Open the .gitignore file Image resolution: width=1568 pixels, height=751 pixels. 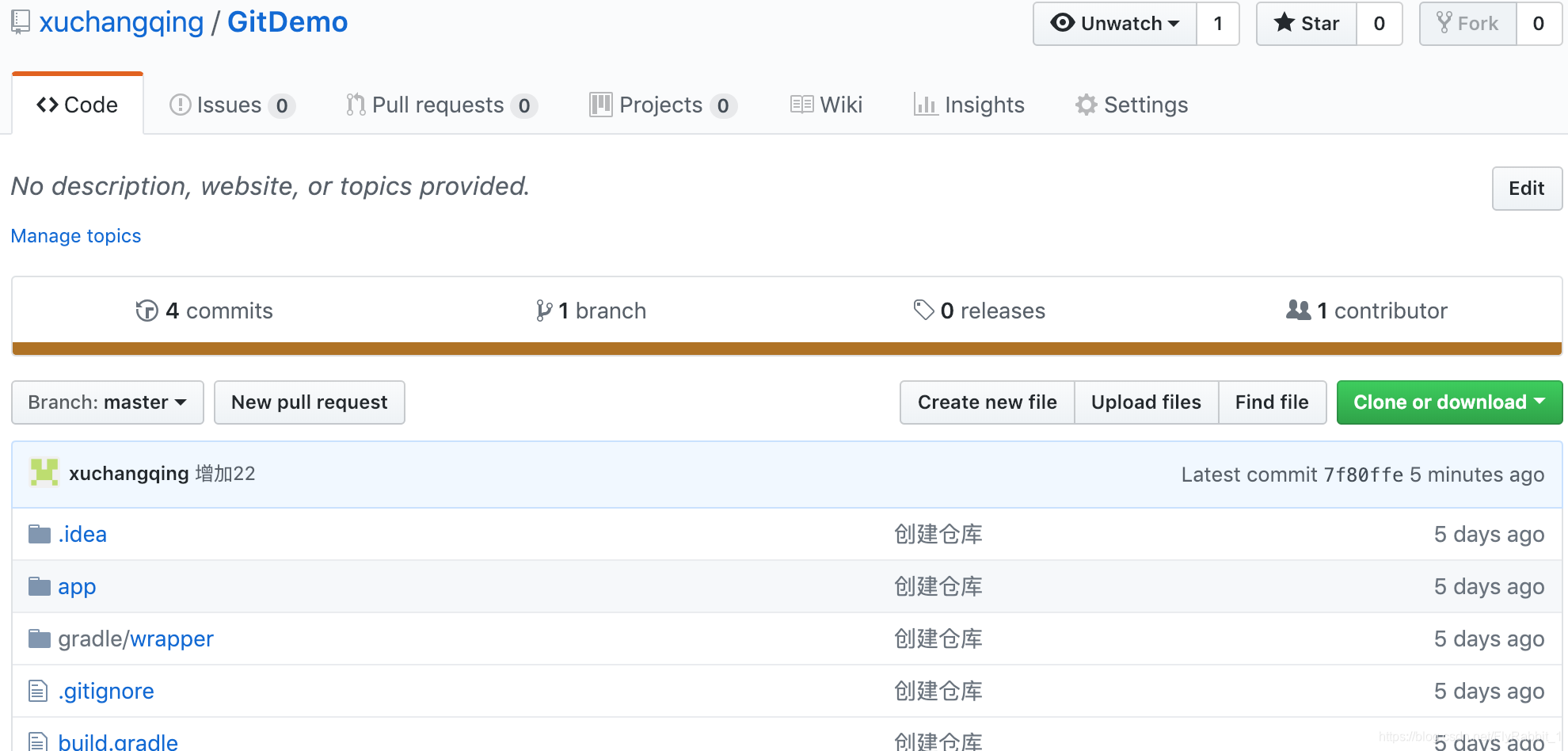106,691
